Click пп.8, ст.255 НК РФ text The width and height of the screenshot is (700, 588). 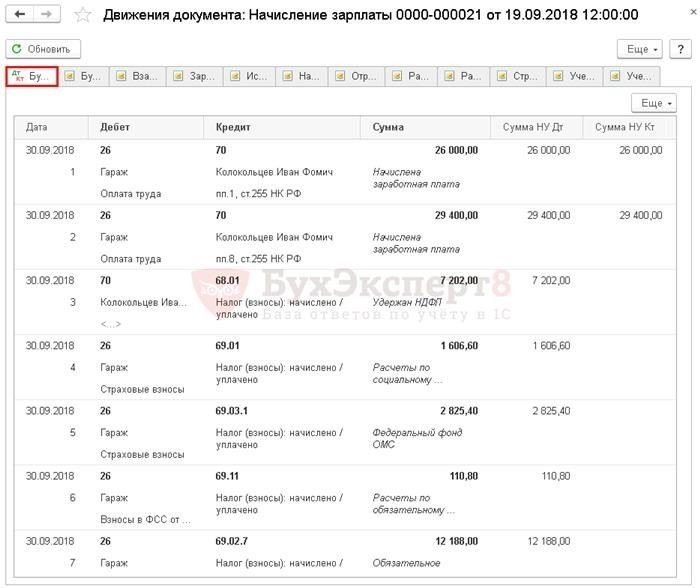[258, 259]
